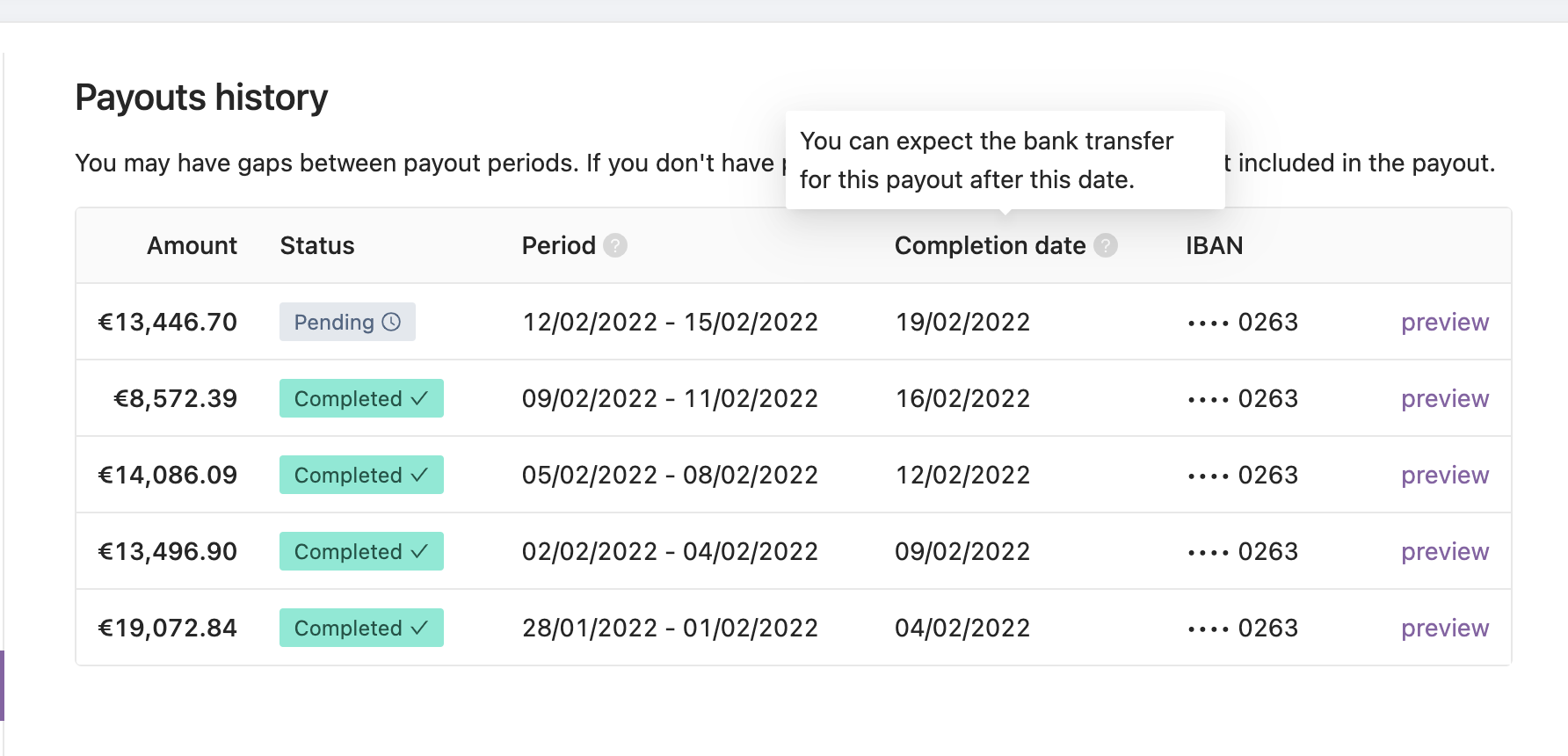The height and width of the screenshot is (756, 1568).
Task: Open preview for the €19,072.84 payout
Action: pyautogui.click(x=1445, y=629)
